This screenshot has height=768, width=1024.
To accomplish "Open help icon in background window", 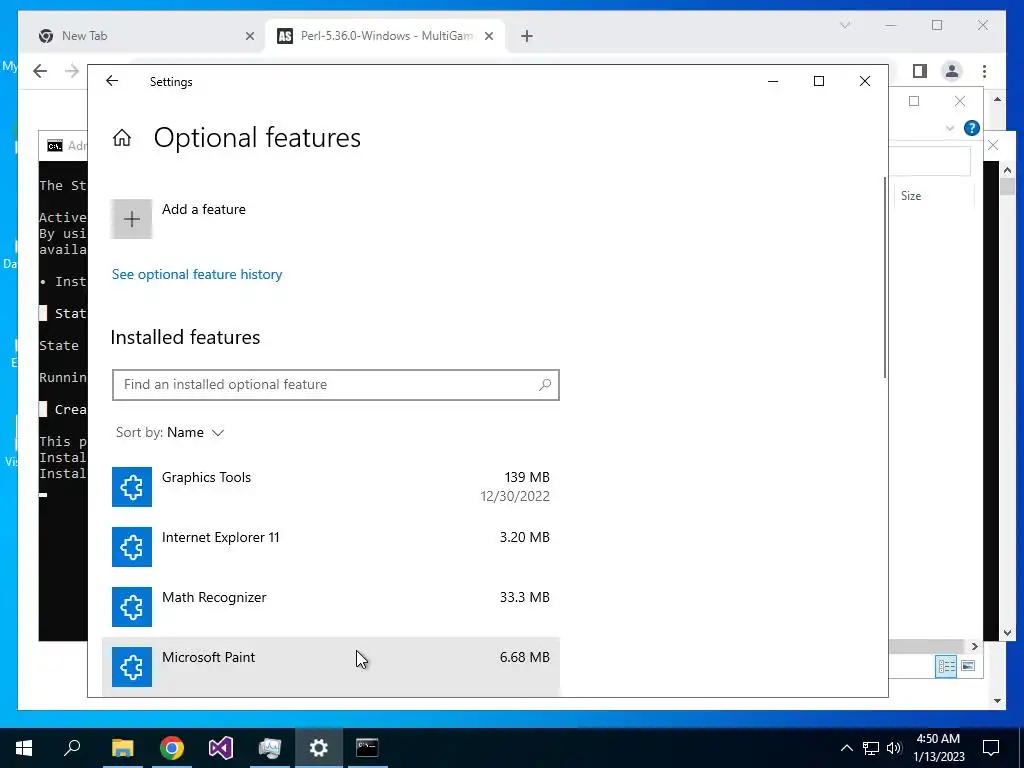I will [x=972, y=128].
